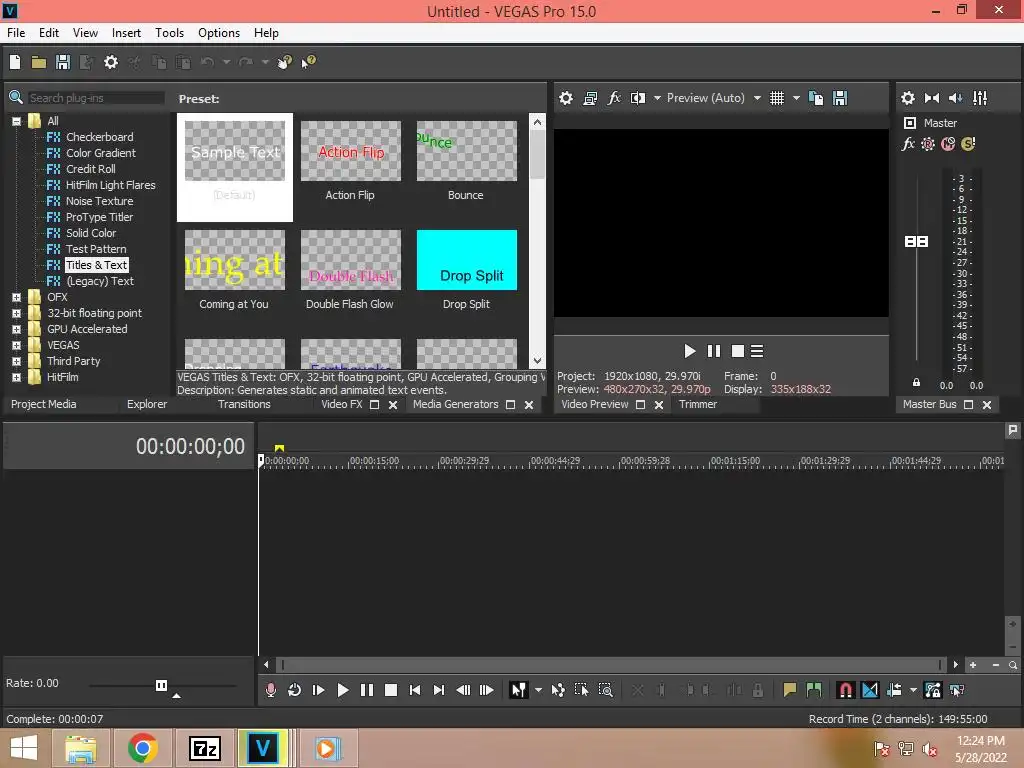Screen dimensions: 1024x768
Task: Save the project with the main toolbar disk icon
Action: click(63, 62)
